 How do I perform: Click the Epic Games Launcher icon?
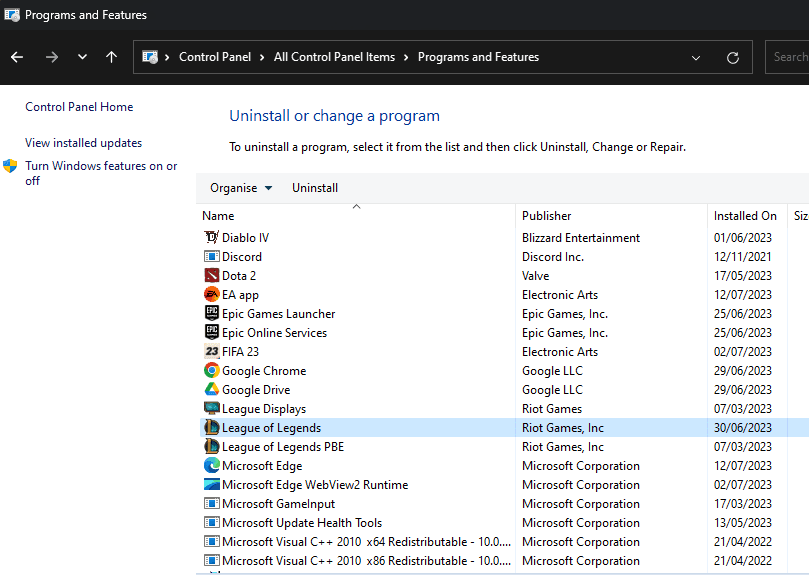tap(211, 314)
